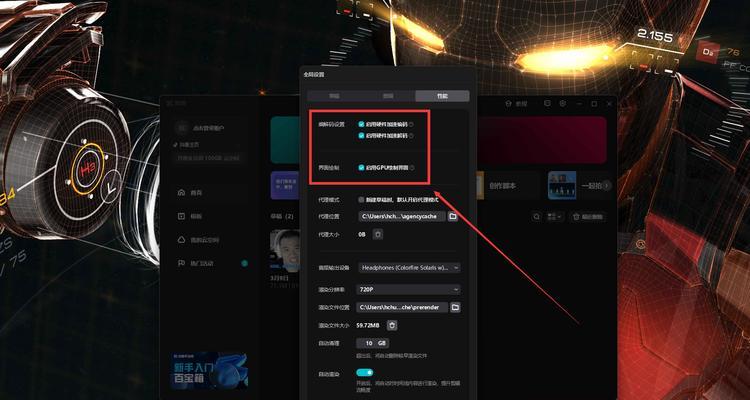Open settings gear in main window title bar
Viewport: 750px width, 400px height.
tap(563, 103)
